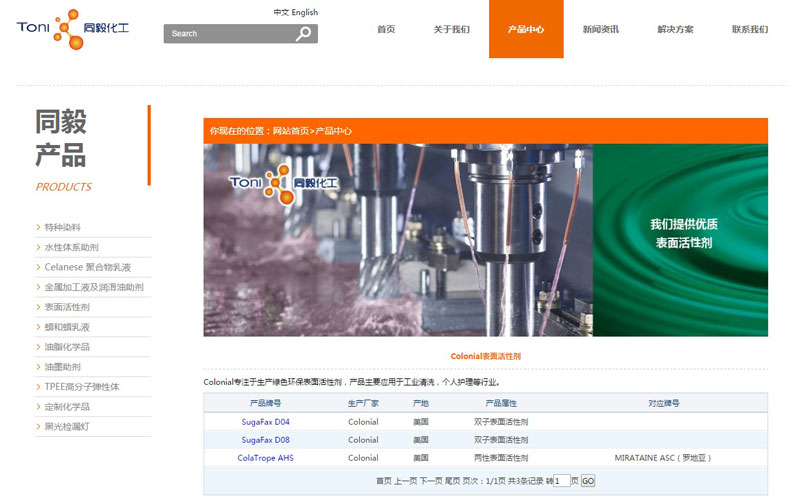Open the 解决方案 menu item
The width and height of the screenshot is (800, 497).
click(675, 29)
